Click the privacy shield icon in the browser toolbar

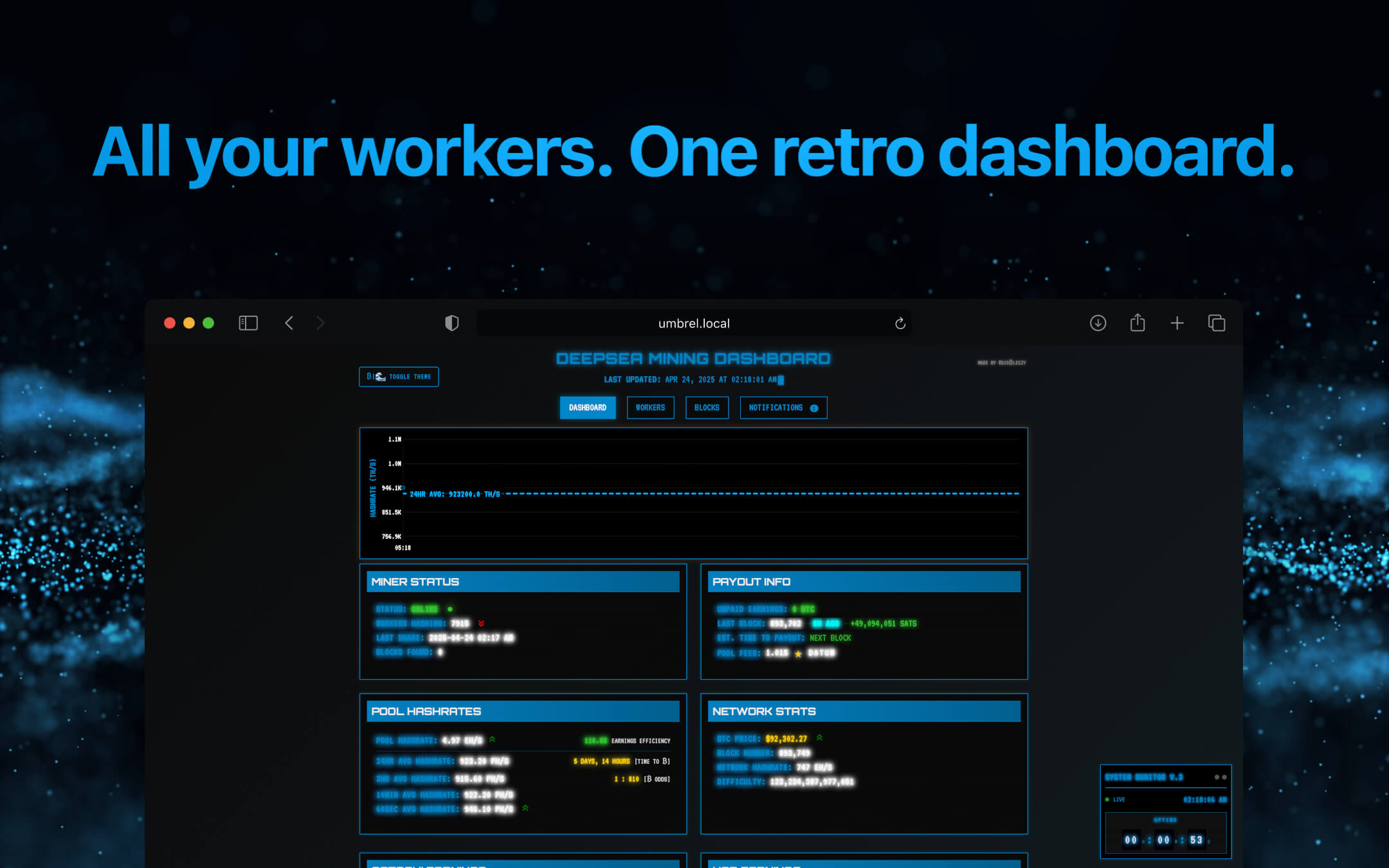(x=451, y=323)
